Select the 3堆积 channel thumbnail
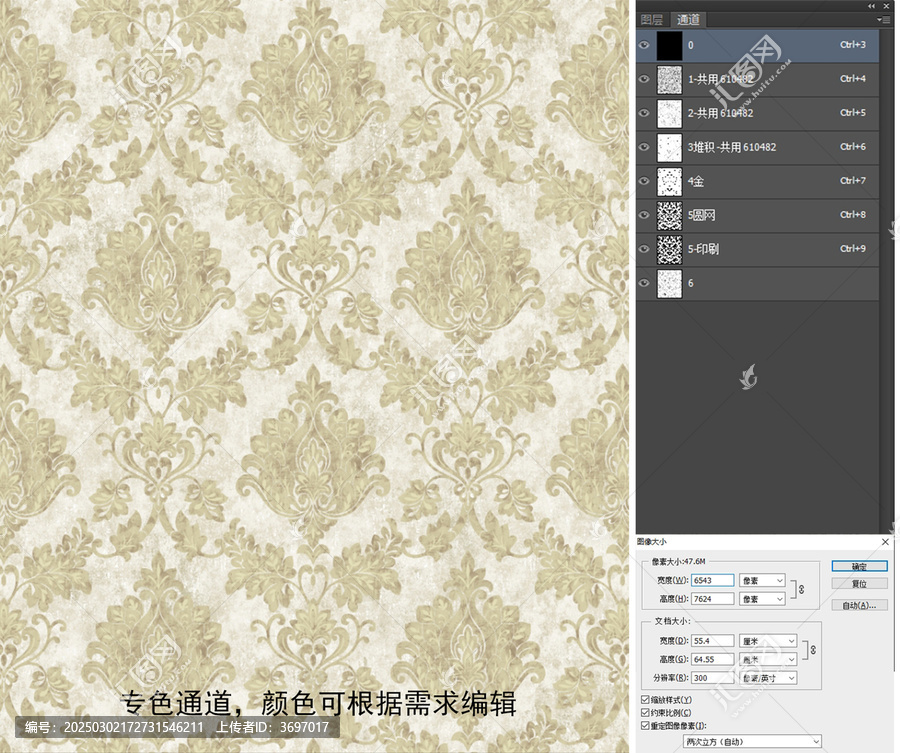Image resolution: width=900 pixels, height=753 pixels. 669,147
